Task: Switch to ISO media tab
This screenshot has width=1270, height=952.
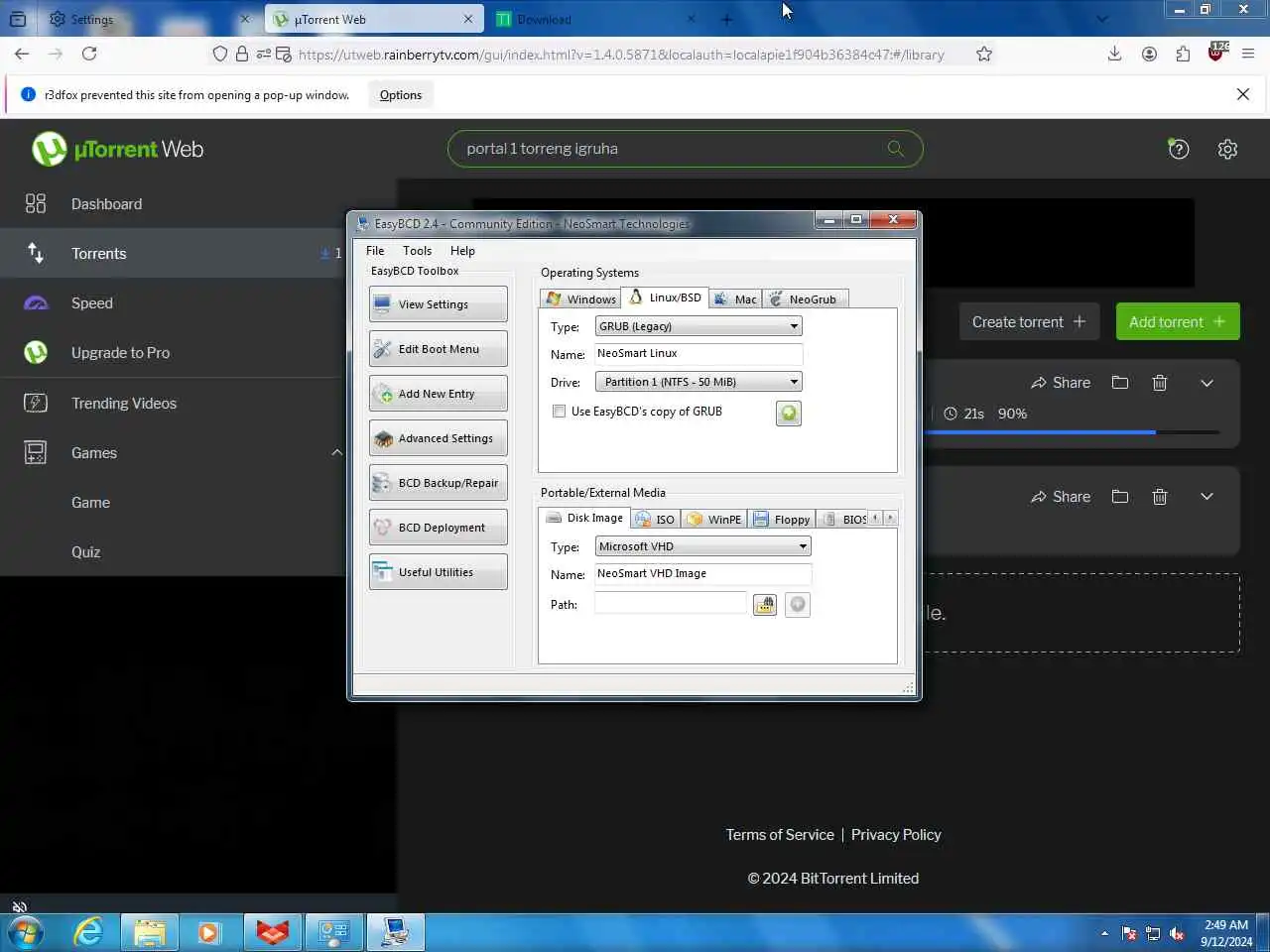Action: pos(656,520)
